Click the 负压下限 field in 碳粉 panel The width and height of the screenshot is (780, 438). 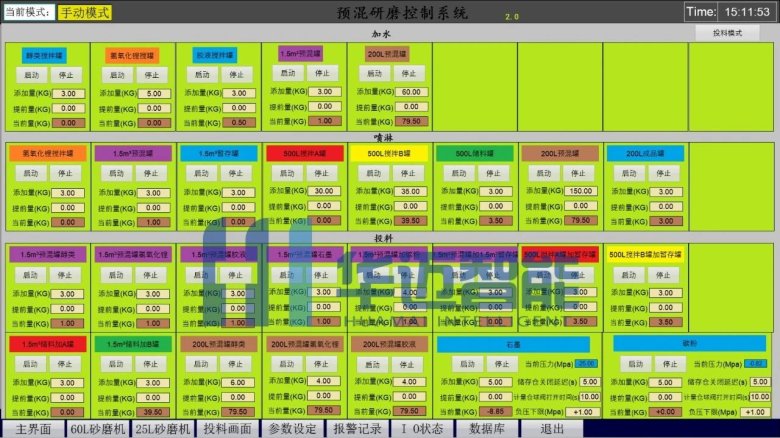pyautogui.click(x=756, y=411)
